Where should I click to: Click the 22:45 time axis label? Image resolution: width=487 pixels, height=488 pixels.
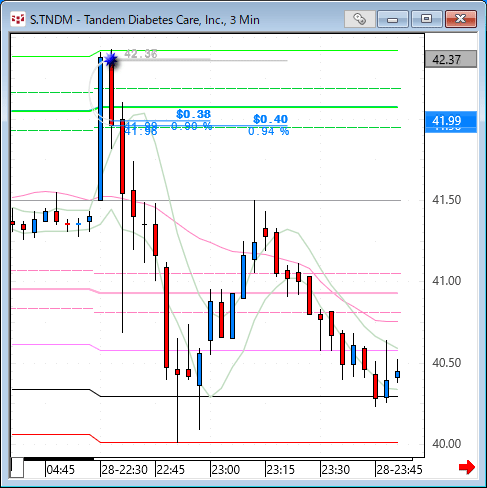(x=171, y=470)
